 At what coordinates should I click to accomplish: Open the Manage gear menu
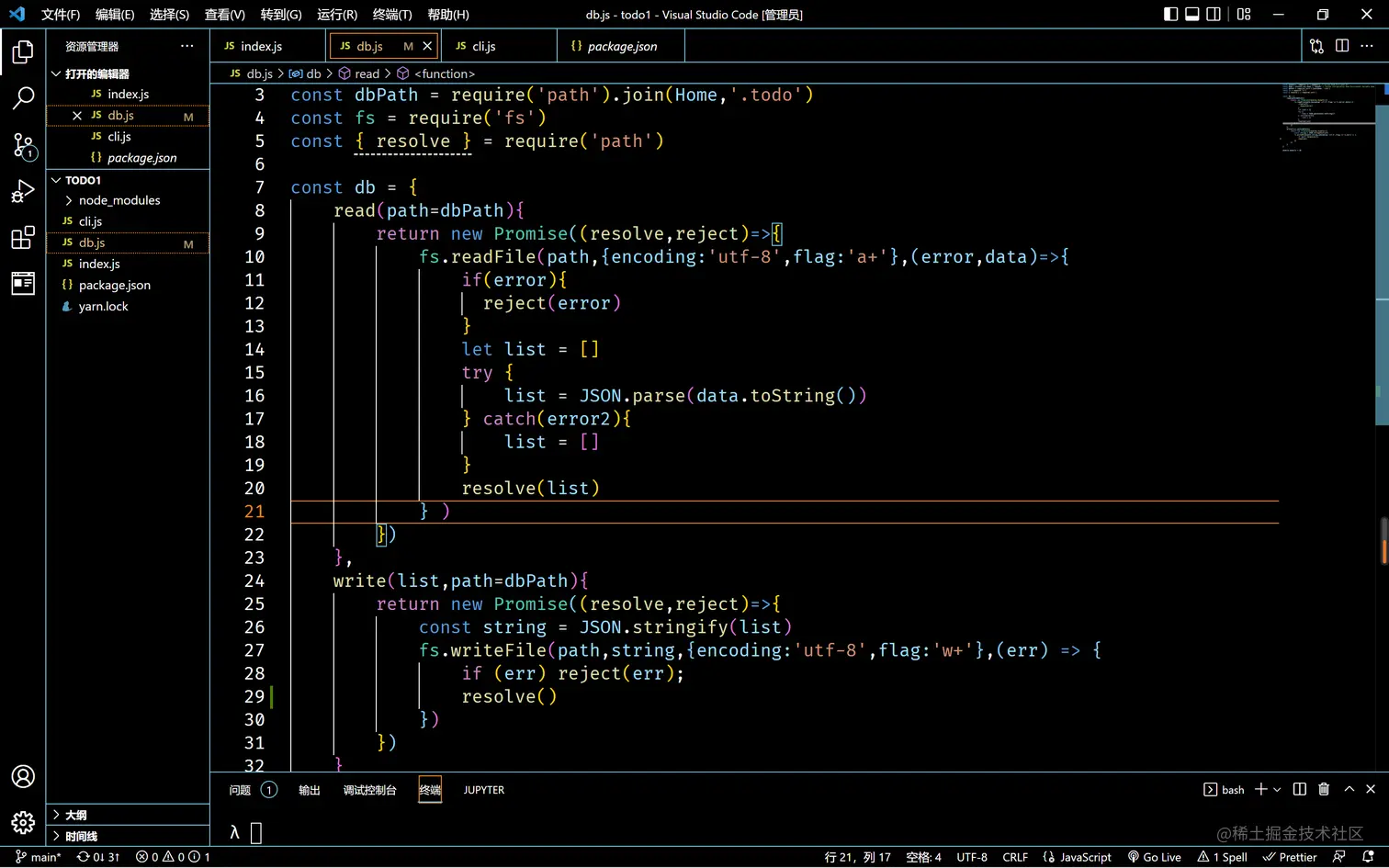[x=23, y=822]
